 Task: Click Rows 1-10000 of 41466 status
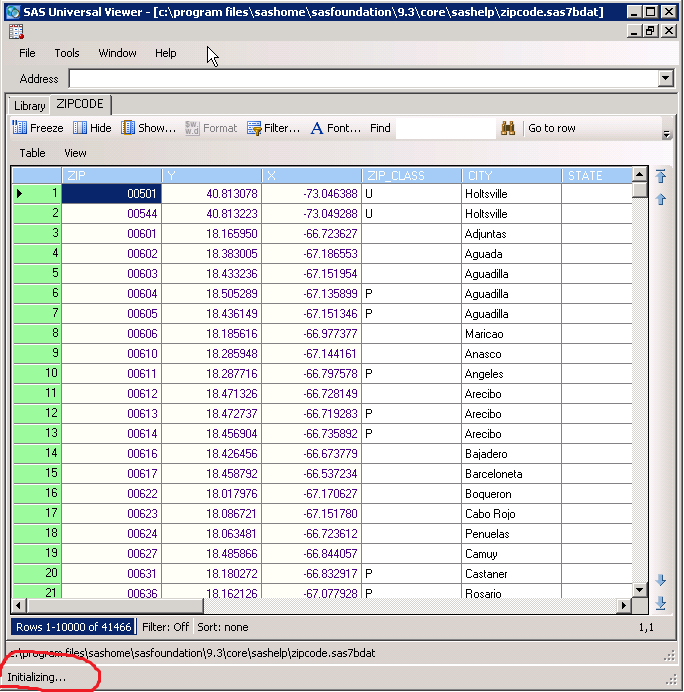pyautogui.click(x=73, y=627)
